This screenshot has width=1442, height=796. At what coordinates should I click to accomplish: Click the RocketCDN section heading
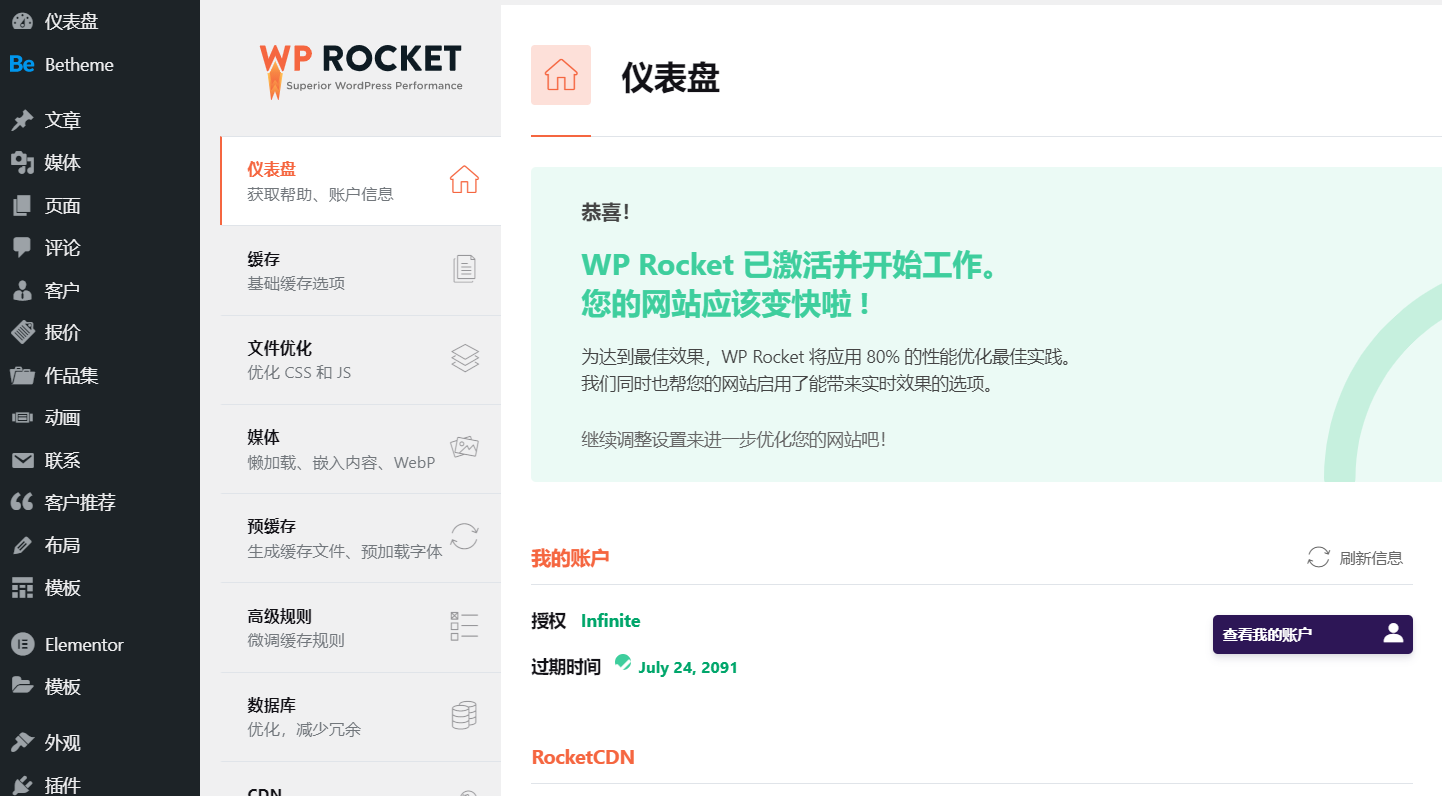pyautogui.click(x=583, y=757)
